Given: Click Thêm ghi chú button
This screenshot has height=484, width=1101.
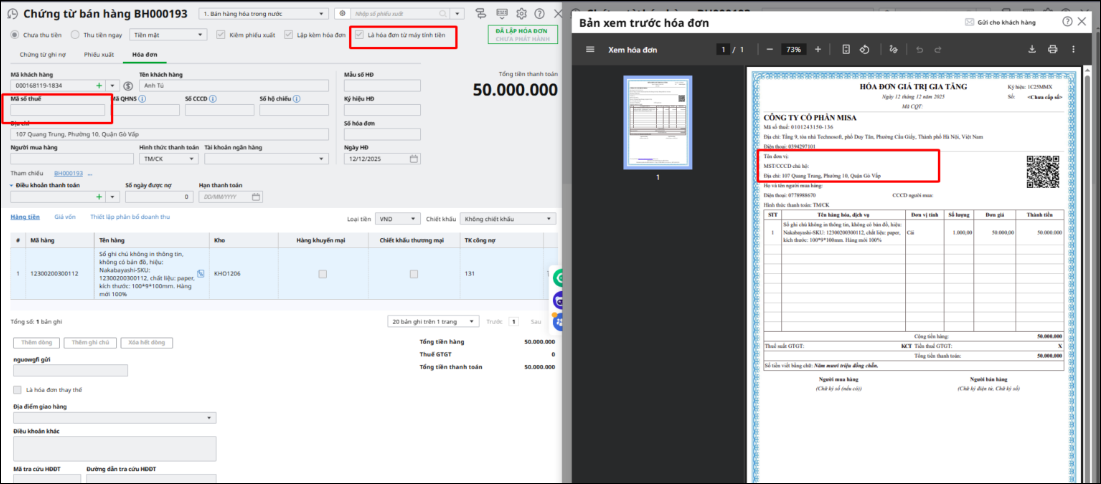Looking at the screenshot, I should pyautogui.click(x=89, y=343).
